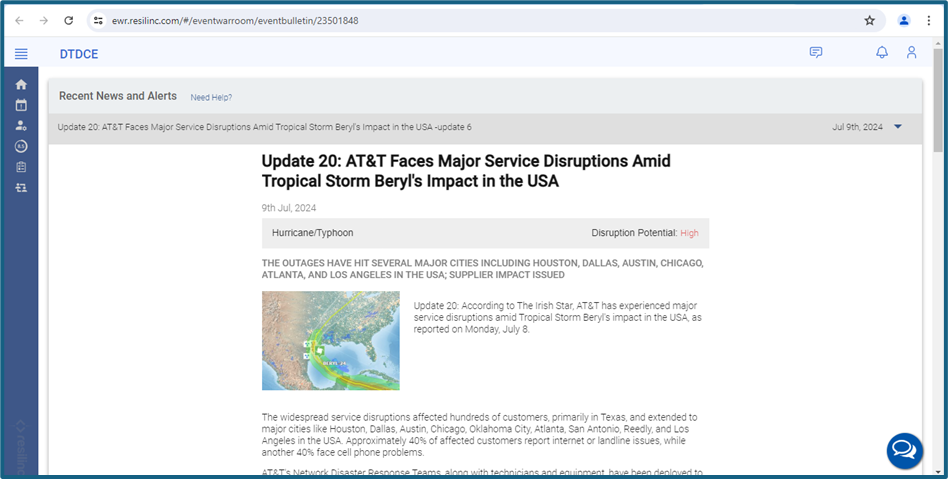Open the user settings sidebar icon
Viewport: 948px width, 479px height.
tap(21, 126)
